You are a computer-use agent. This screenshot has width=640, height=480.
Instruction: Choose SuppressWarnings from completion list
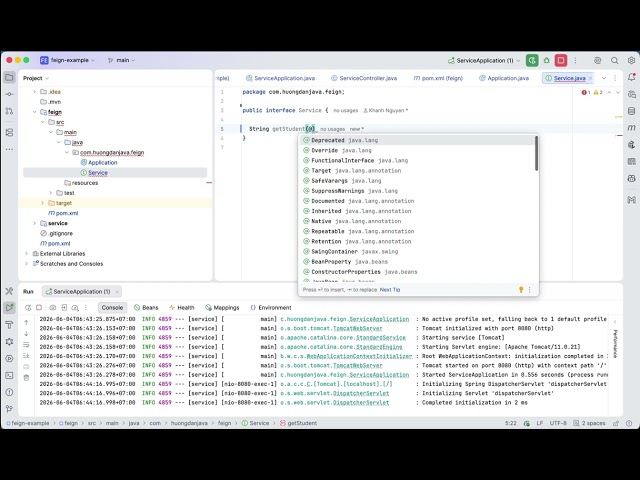click(x=417, y=191)
